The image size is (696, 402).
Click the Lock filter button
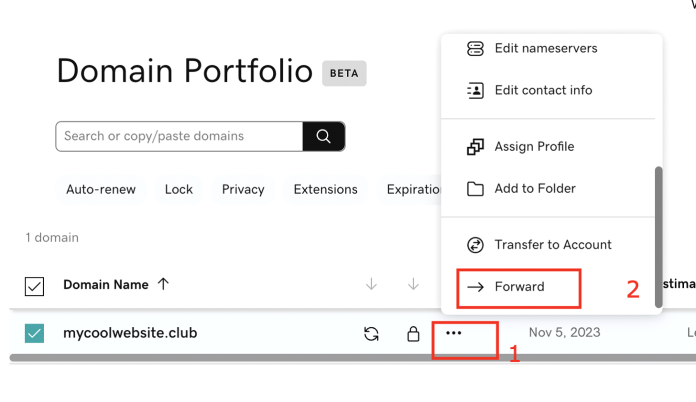(x=179, y=189)
